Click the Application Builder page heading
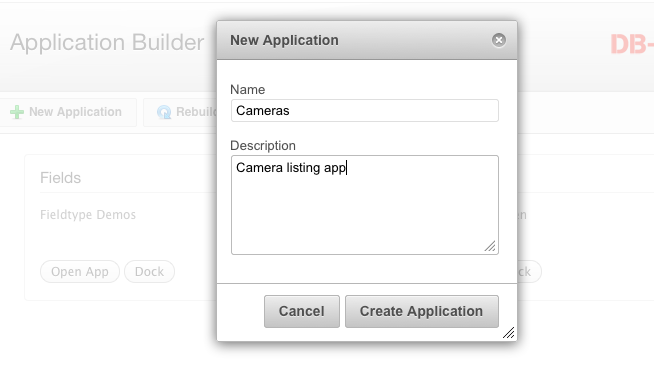654x372 pixels. pos(107,43)
